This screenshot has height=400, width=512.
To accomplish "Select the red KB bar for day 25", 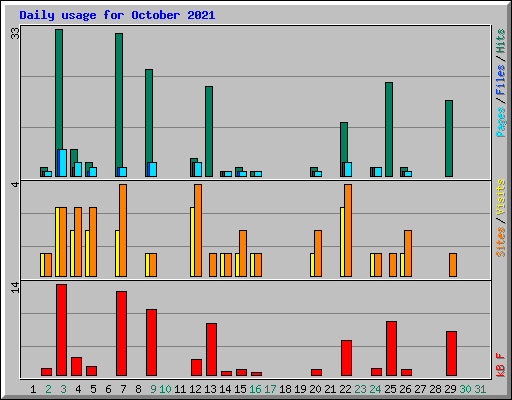I will click(x=391, y=348).
